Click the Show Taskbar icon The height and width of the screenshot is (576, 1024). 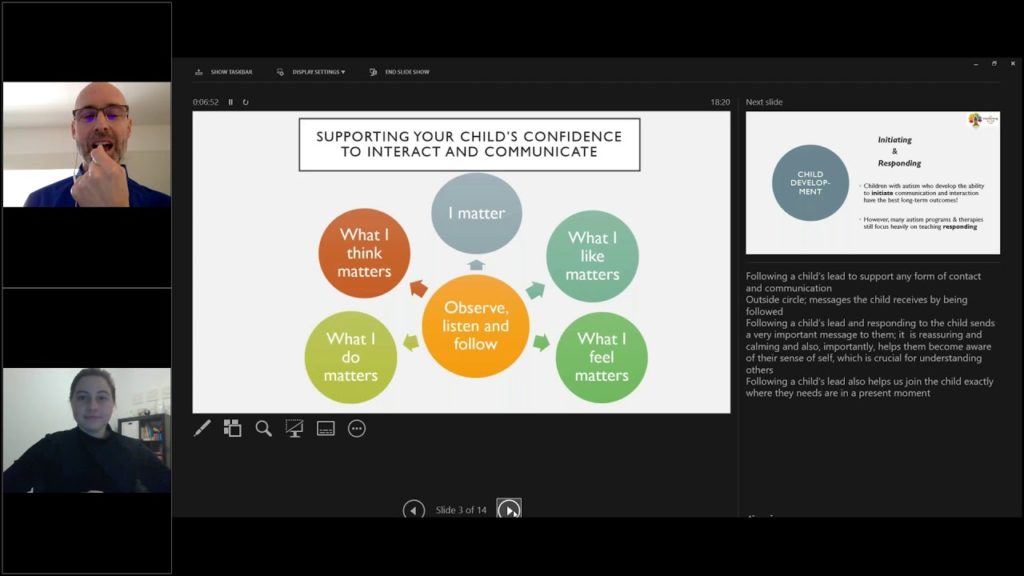coord(201,72)
